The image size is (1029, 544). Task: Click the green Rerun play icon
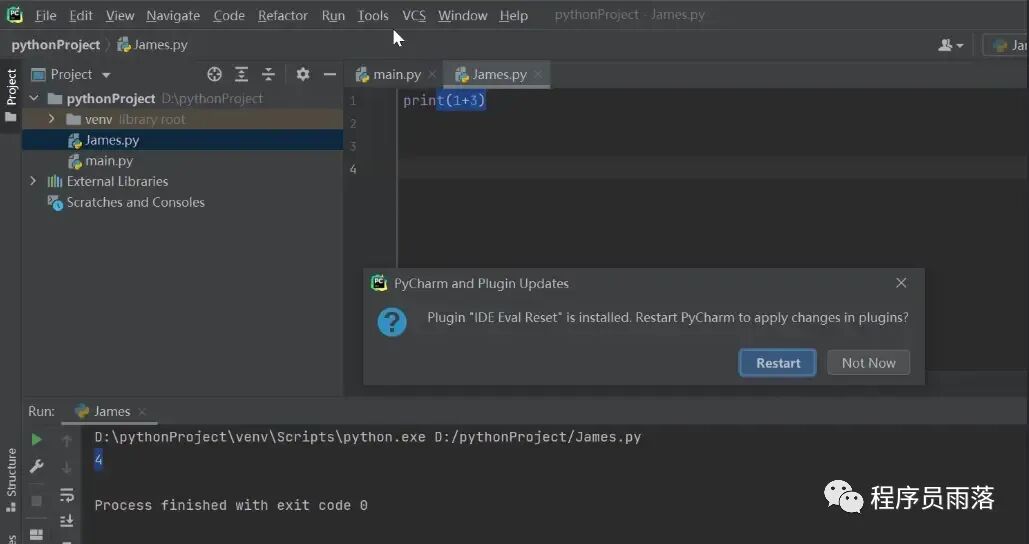[x=37, y=440]
